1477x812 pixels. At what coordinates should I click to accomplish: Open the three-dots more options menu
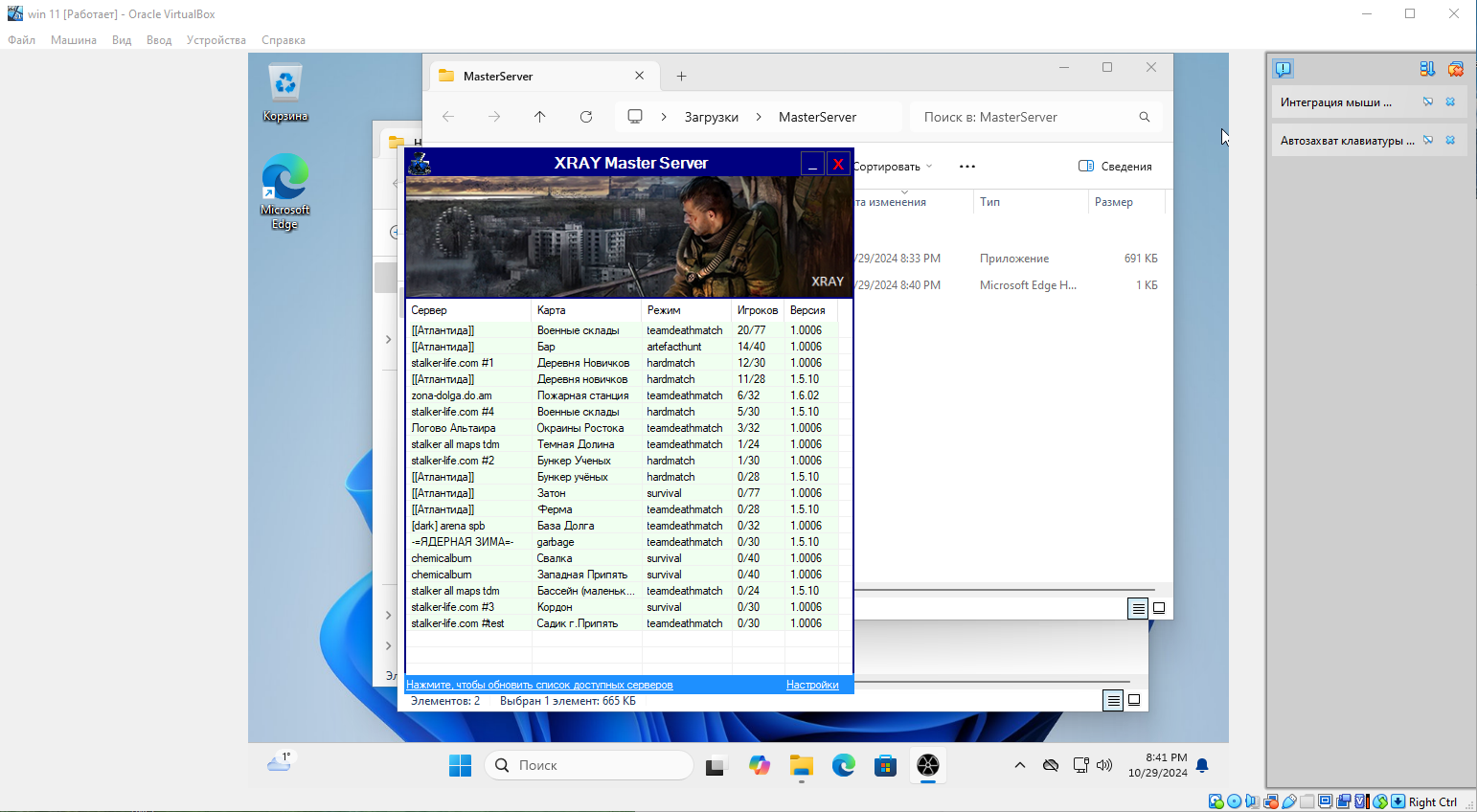pos(967,167)
